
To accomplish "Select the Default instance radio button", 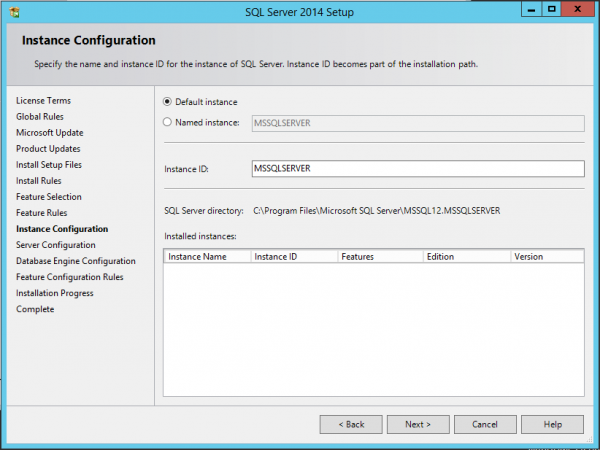I will 167,102.
